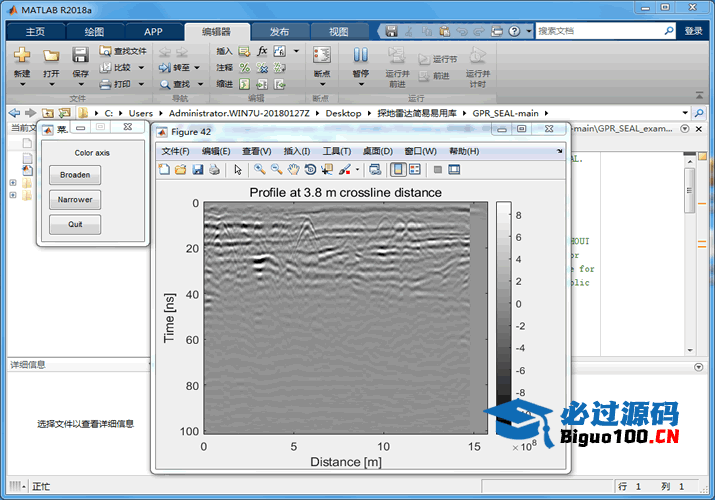Click the Figure 42 save icon
The image size is (715, 500).
point(197,170)
